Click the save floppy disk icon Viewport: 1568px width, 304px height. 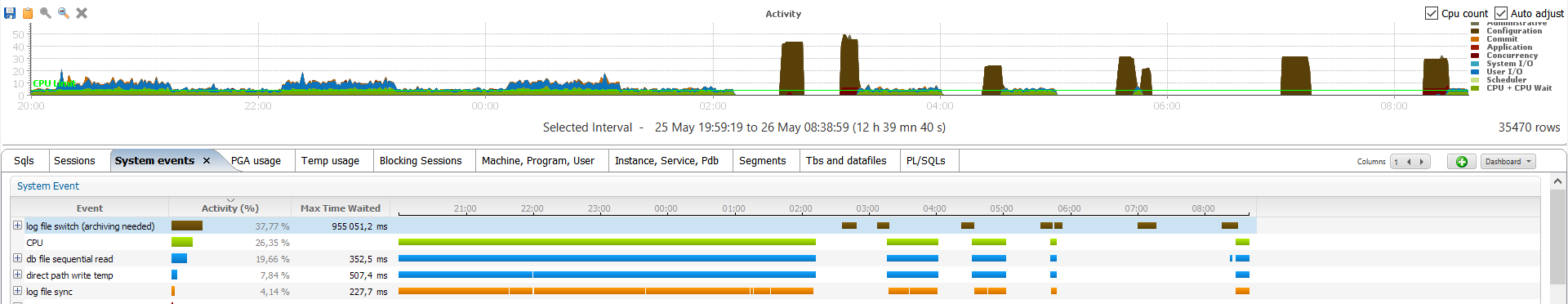11,13
